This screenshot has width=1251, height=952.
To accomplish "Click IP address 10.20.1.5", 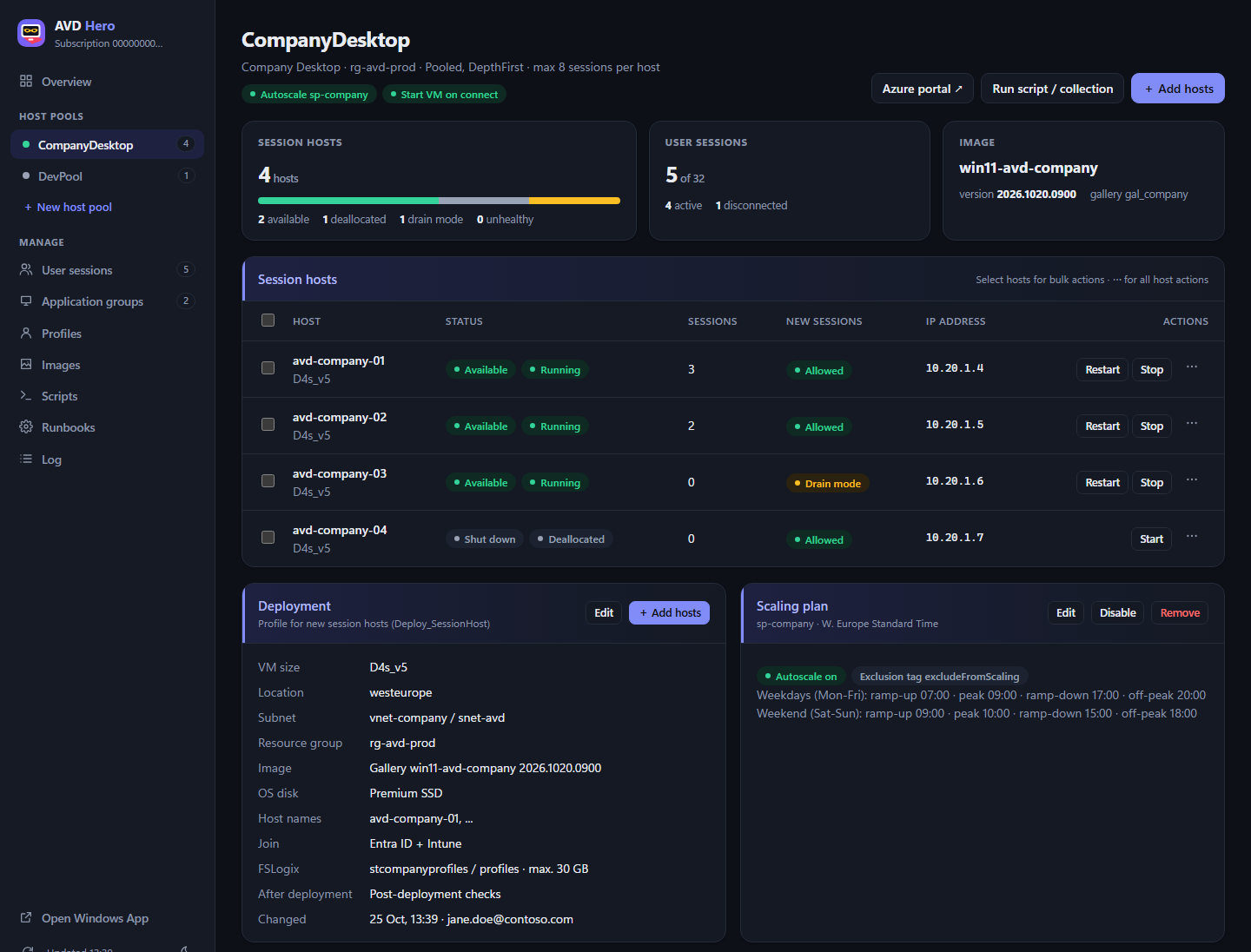I will point(955,425).
